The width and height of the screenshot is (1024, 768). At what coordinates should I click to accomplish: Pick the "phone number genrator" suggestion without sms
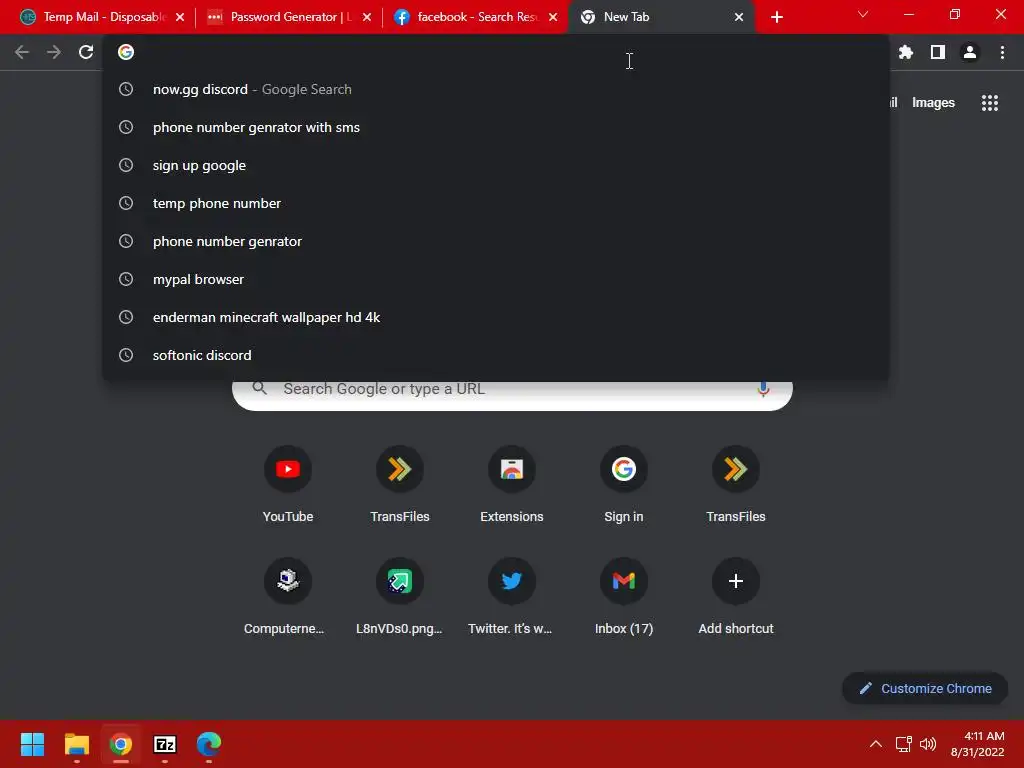(496, 241)
